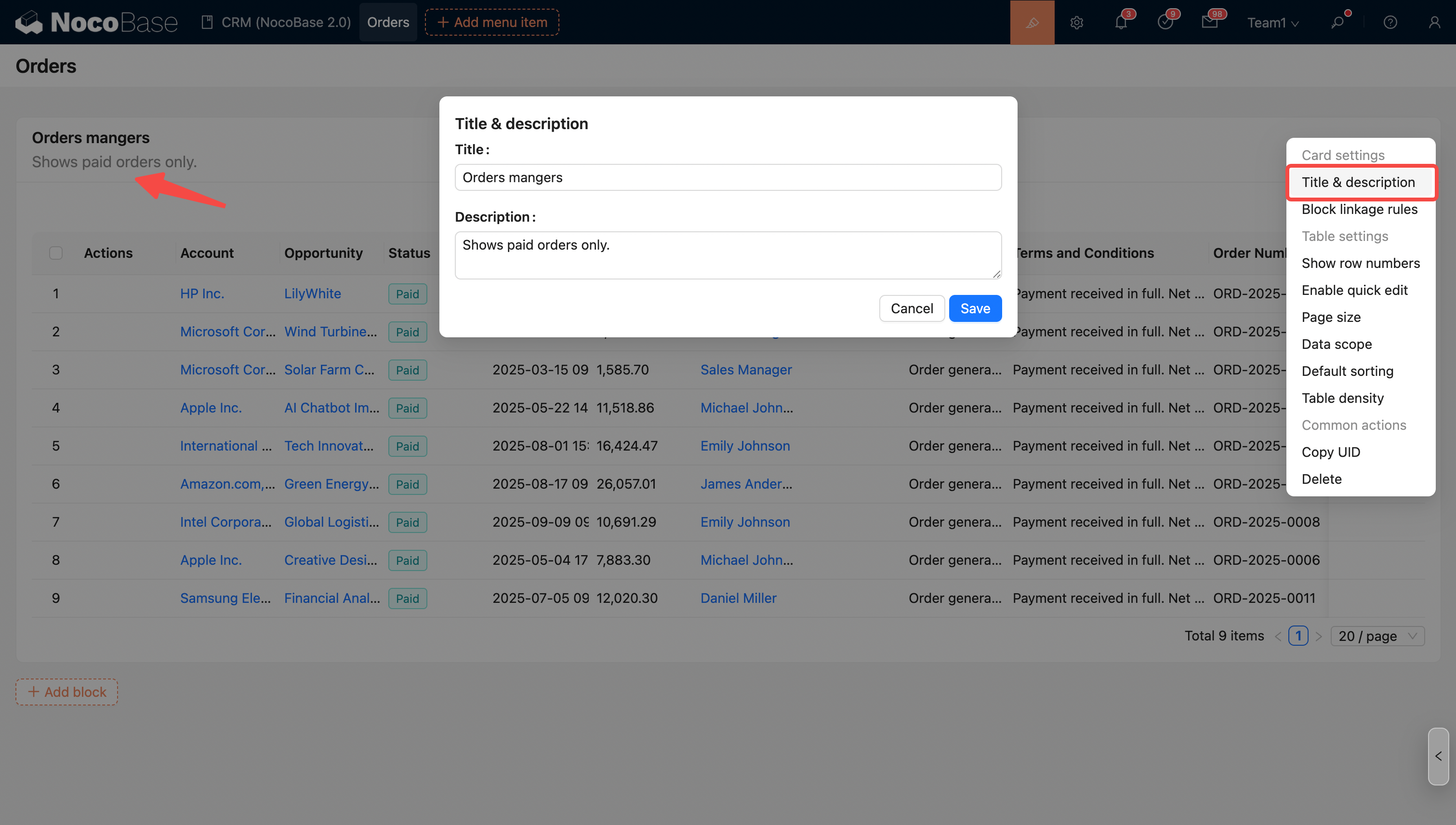
Task: Click the NocoBase logo
Action: click(96, 22)
